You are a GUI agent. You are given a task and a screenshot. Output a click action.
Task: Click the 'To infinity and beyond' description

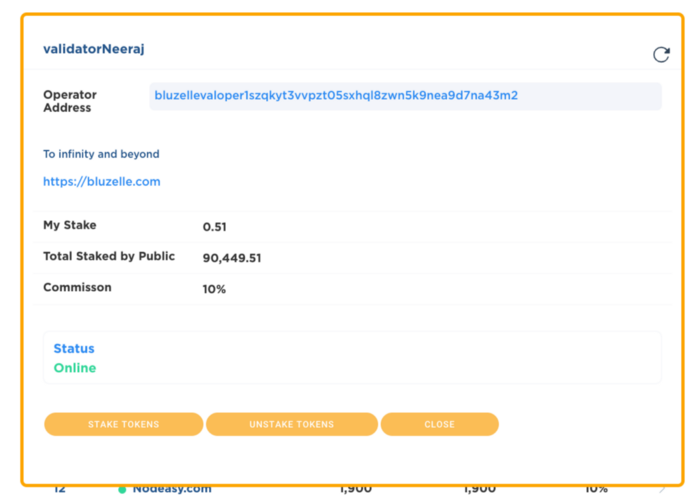tap(101, 154)
